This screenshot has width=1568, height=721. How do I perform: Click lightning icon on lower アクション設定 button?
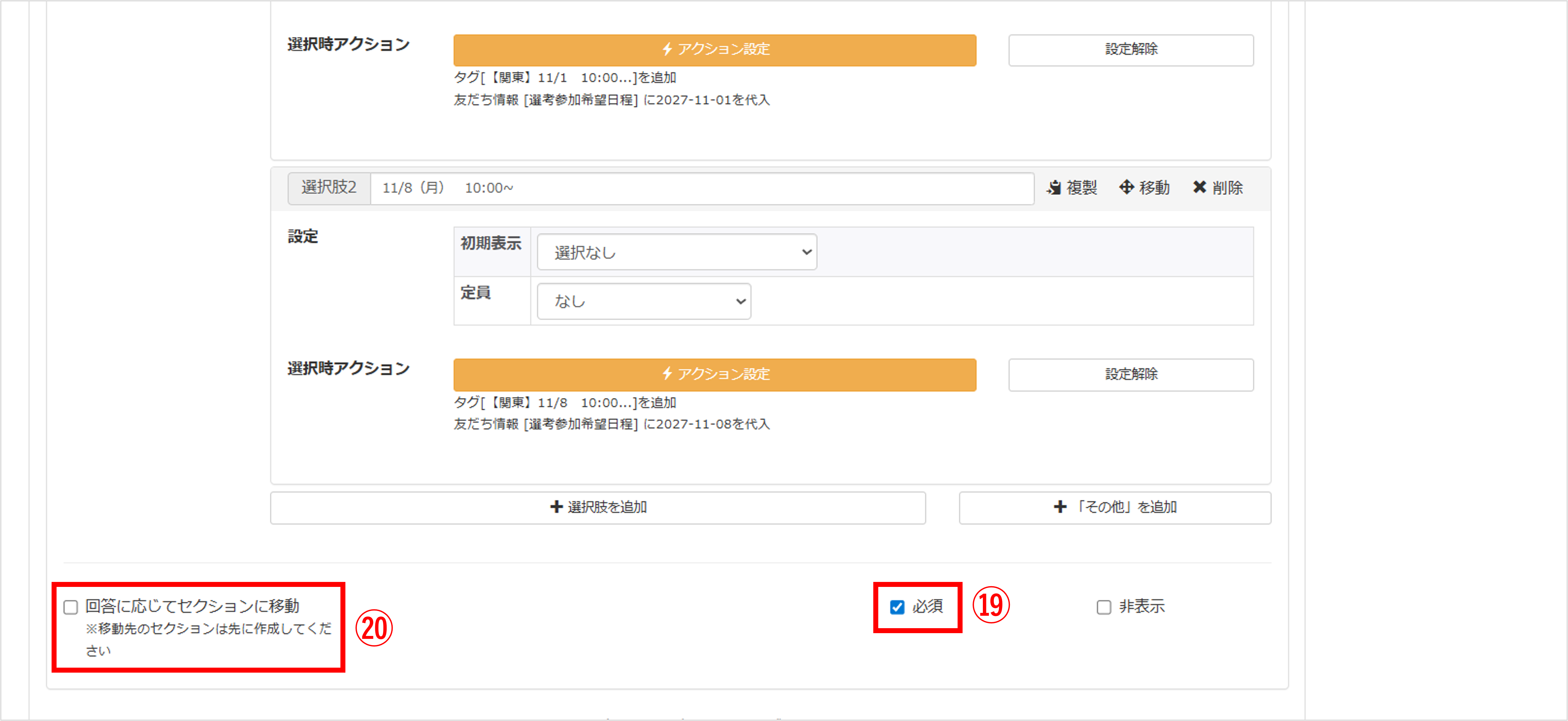(x=667, y=373)
